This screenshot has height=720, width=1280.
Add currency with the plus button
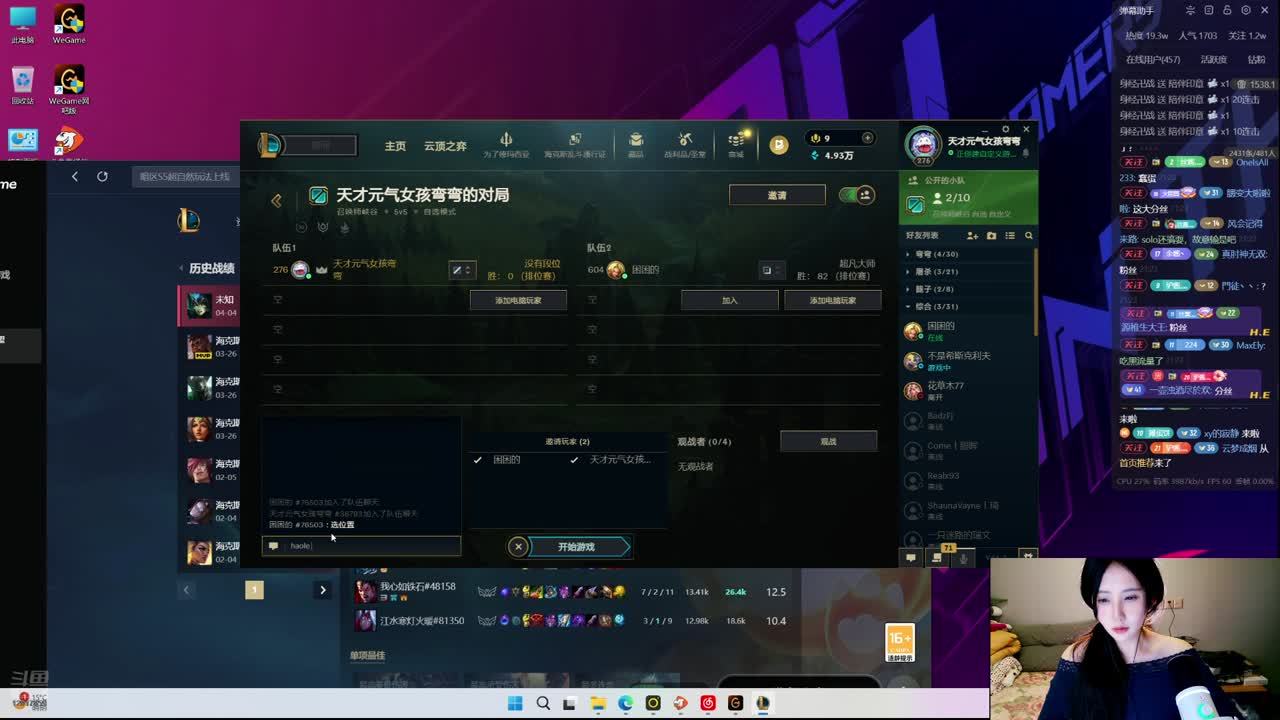(867, 138)
